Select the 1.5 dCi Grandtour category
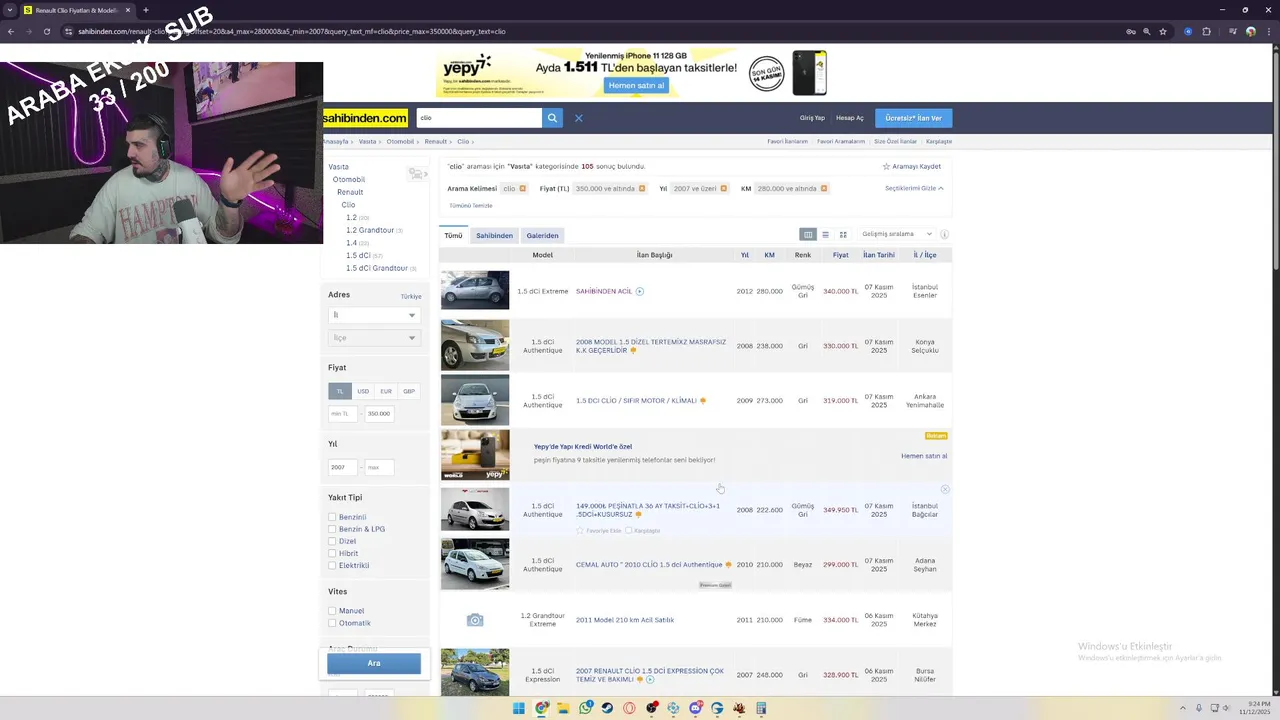This screenshot has width=1280, height=720. [x=377, y=268]
